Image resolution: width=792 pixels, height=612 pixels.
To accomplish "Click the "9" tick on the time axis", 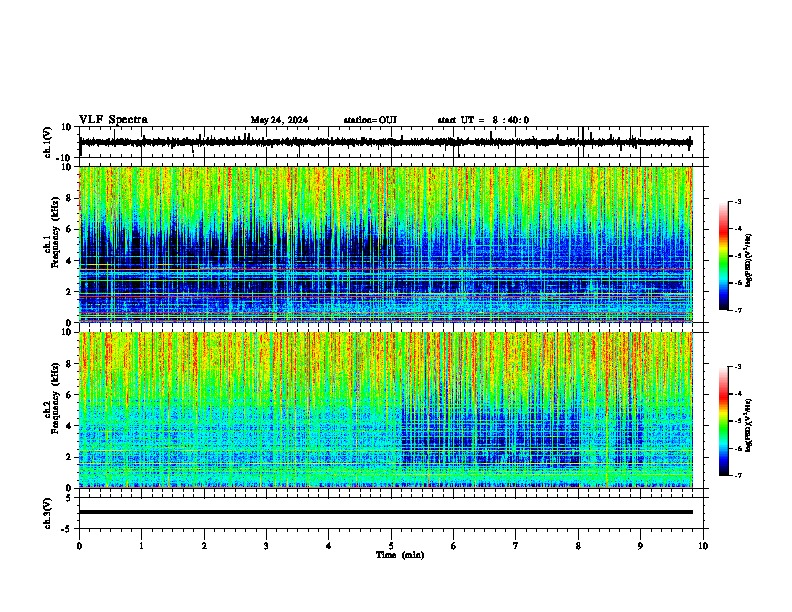I will pyautogui.click(x=640, y=546).
